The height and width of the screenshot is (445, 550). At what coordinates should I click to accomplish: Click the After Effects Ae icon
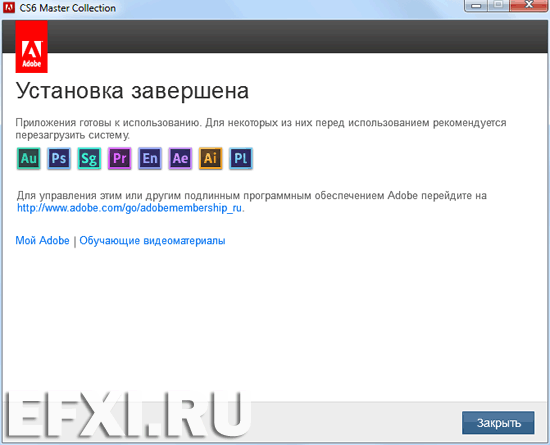tap(180, 159)
